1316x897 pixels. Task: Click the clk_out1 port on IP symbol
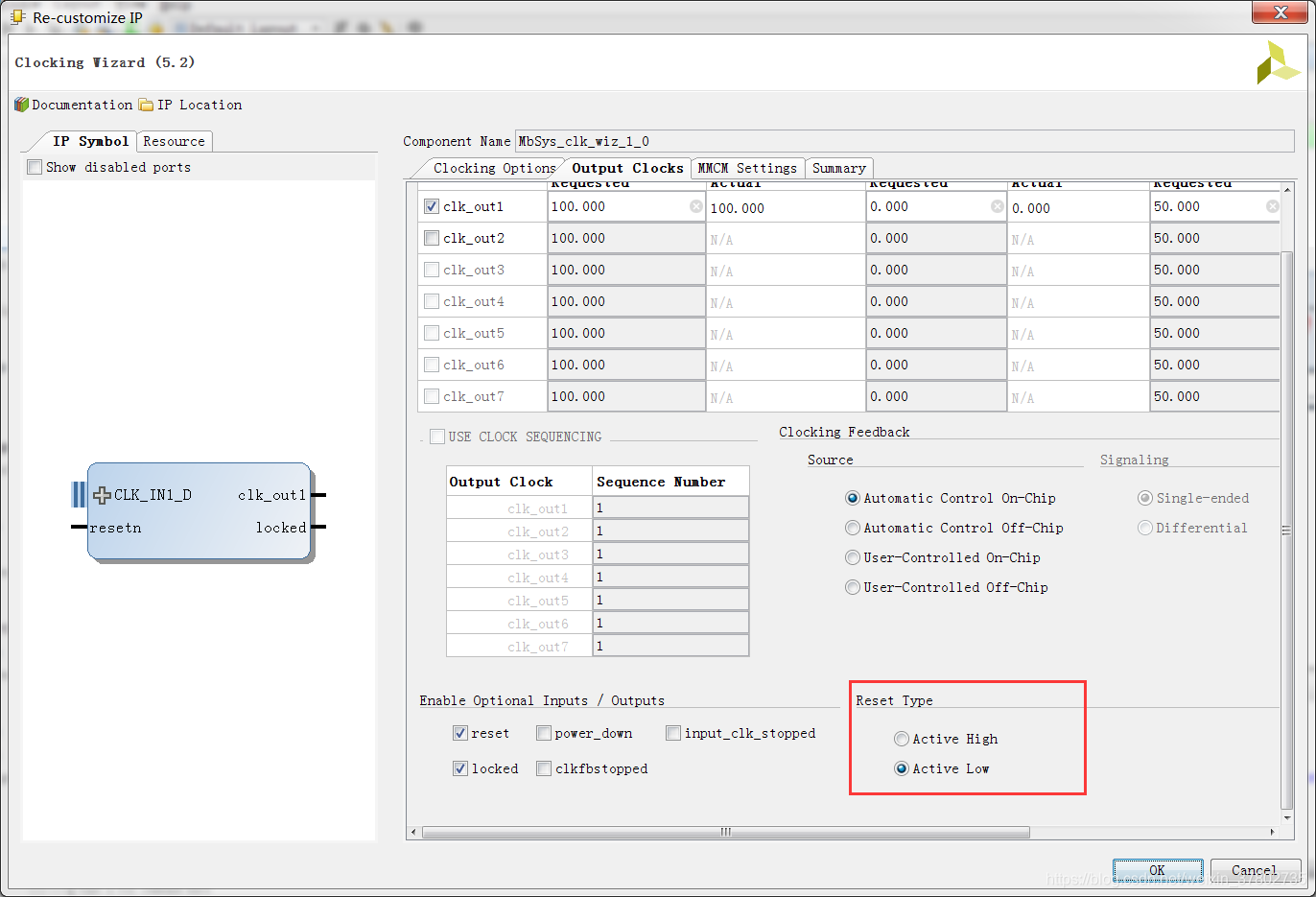point(272,495)
